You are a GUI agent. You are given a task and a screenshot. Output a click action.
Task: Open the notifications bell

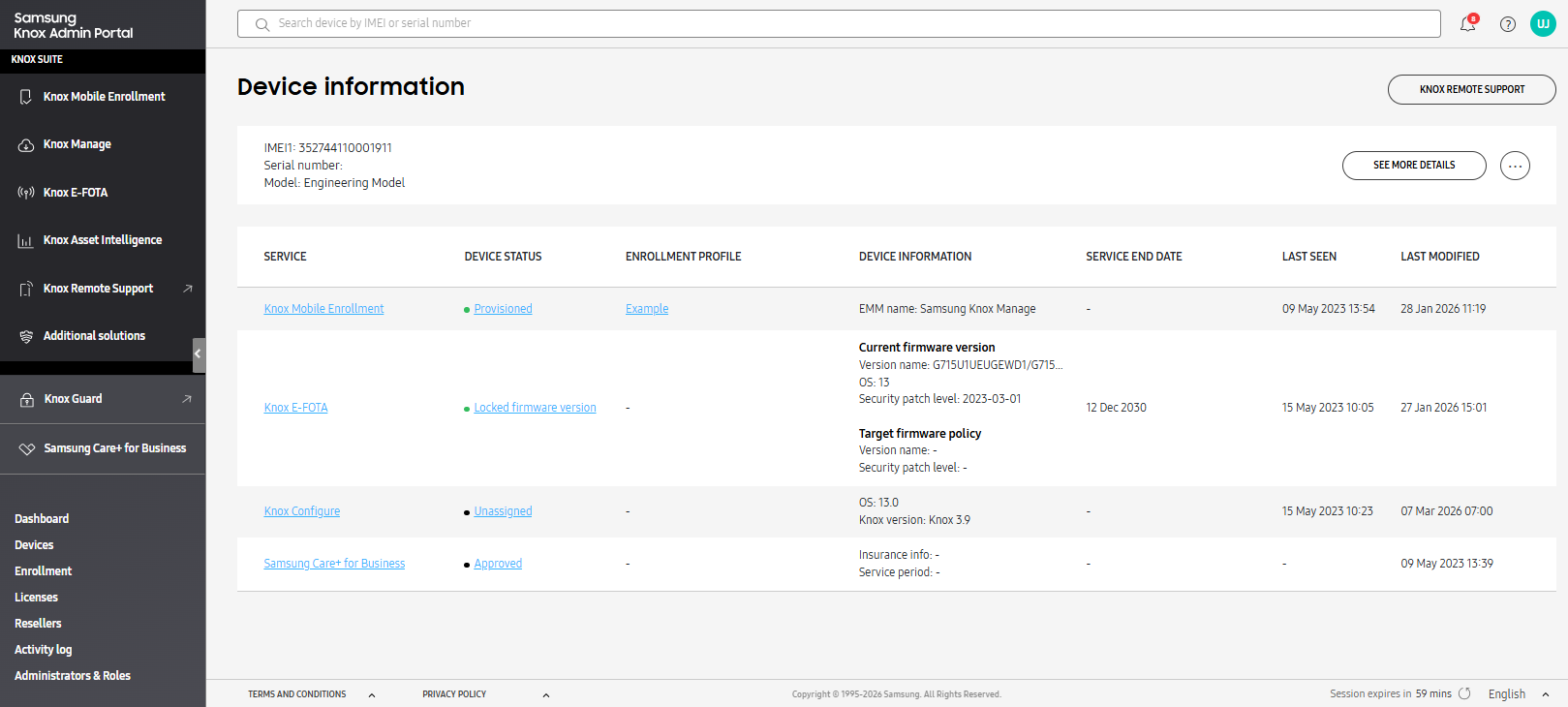pos(1468,23)
